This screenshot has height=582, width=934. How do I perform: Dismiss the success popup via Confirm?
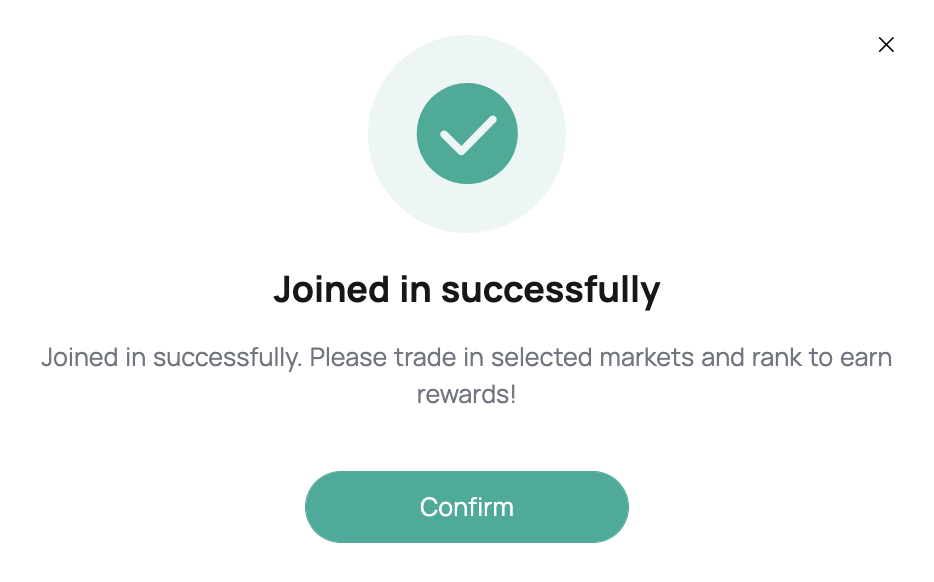point(466,507)
